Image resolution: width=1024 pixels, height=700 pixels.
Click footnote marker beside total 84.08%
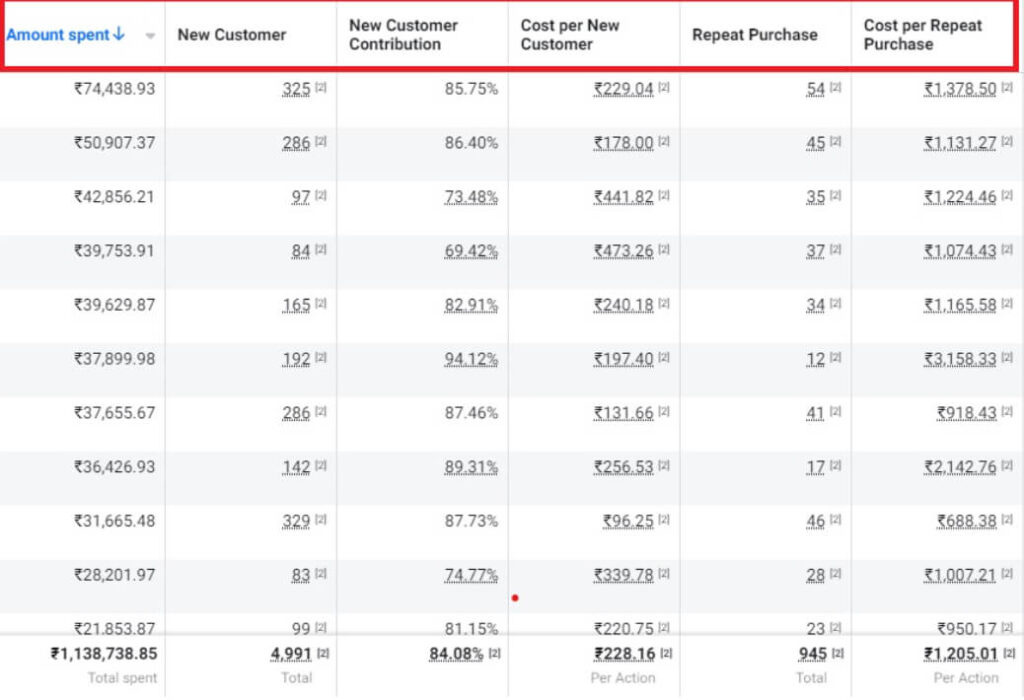[x=494, y=653]
